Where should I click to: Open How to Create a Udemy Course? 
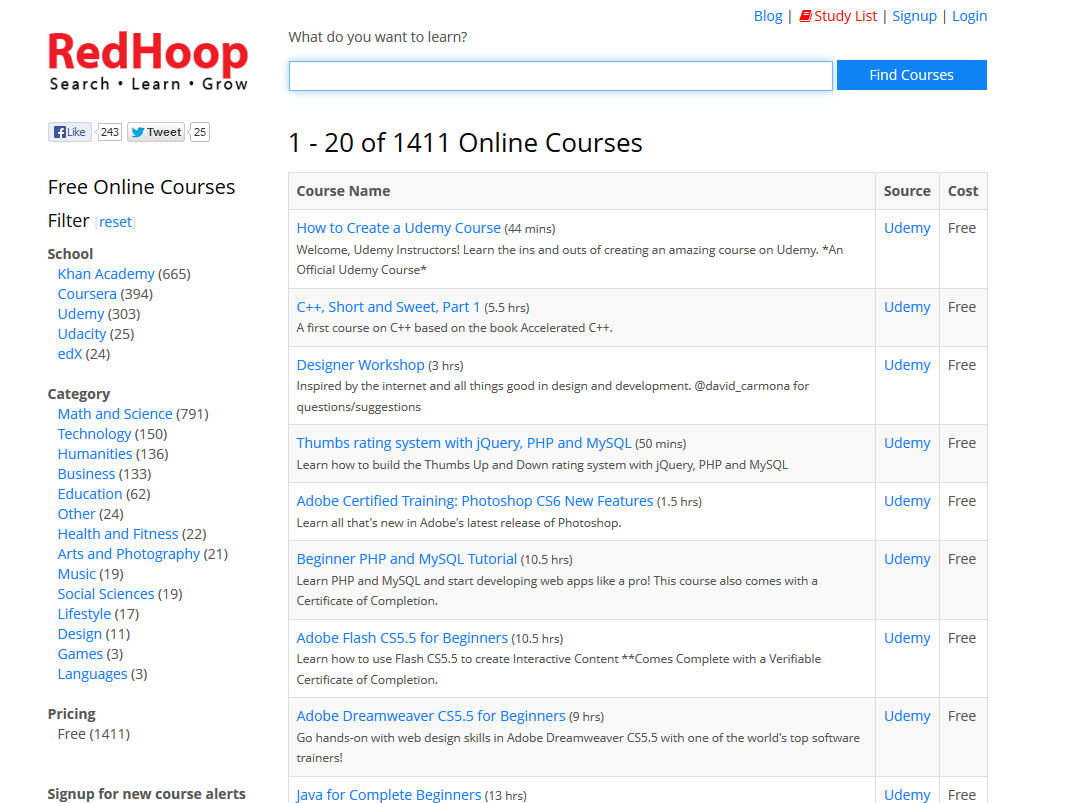[x=399, y=228]
